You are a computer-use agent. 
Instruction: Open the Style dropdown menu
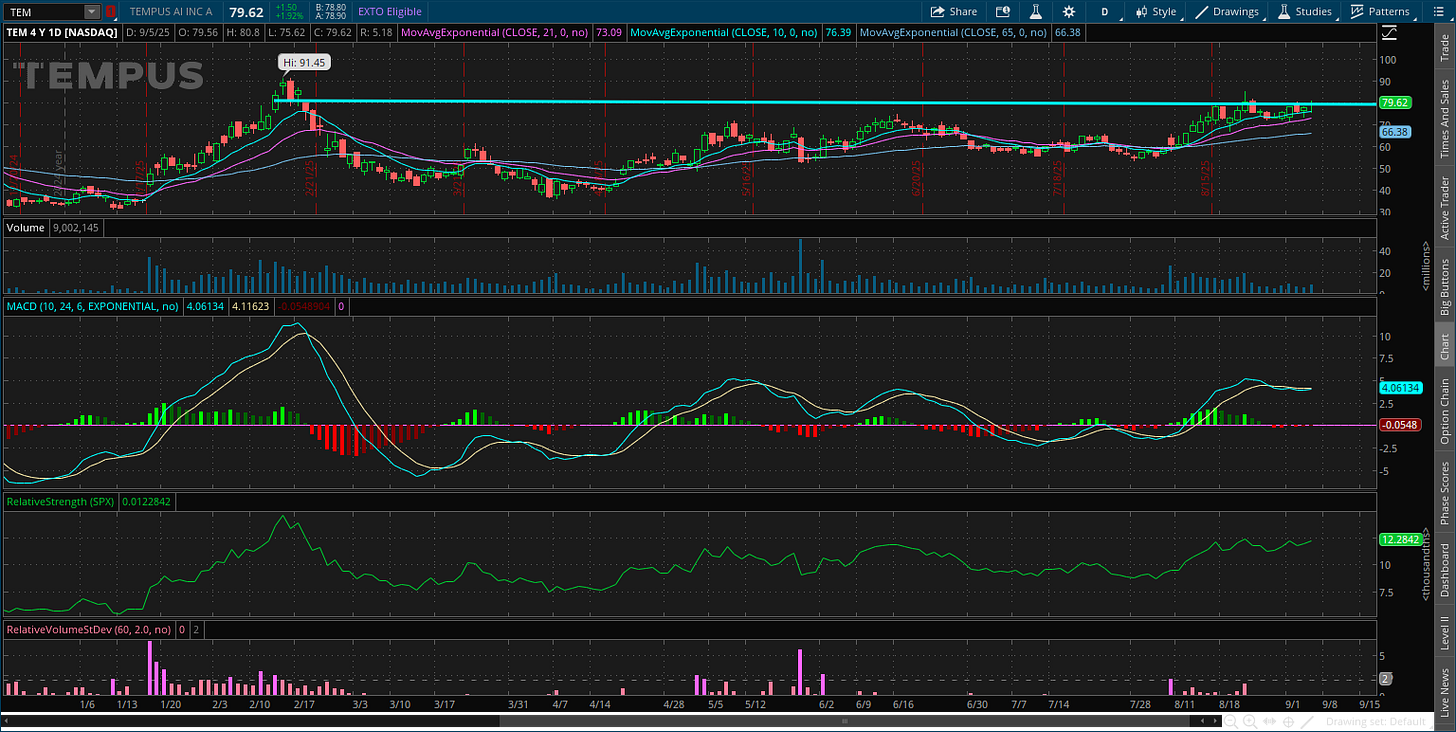point(1155,12)
